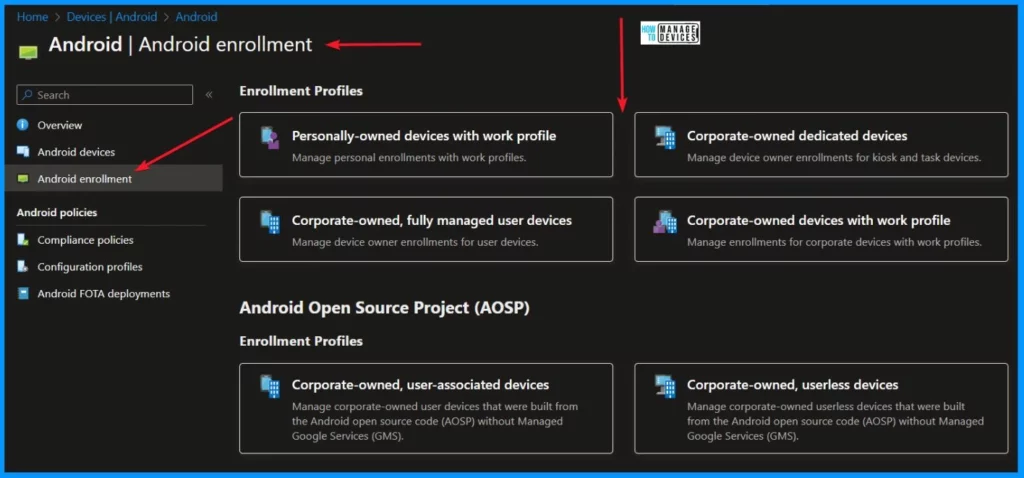Open Corporate-owned, fully managed user devices card

(426, 229)
